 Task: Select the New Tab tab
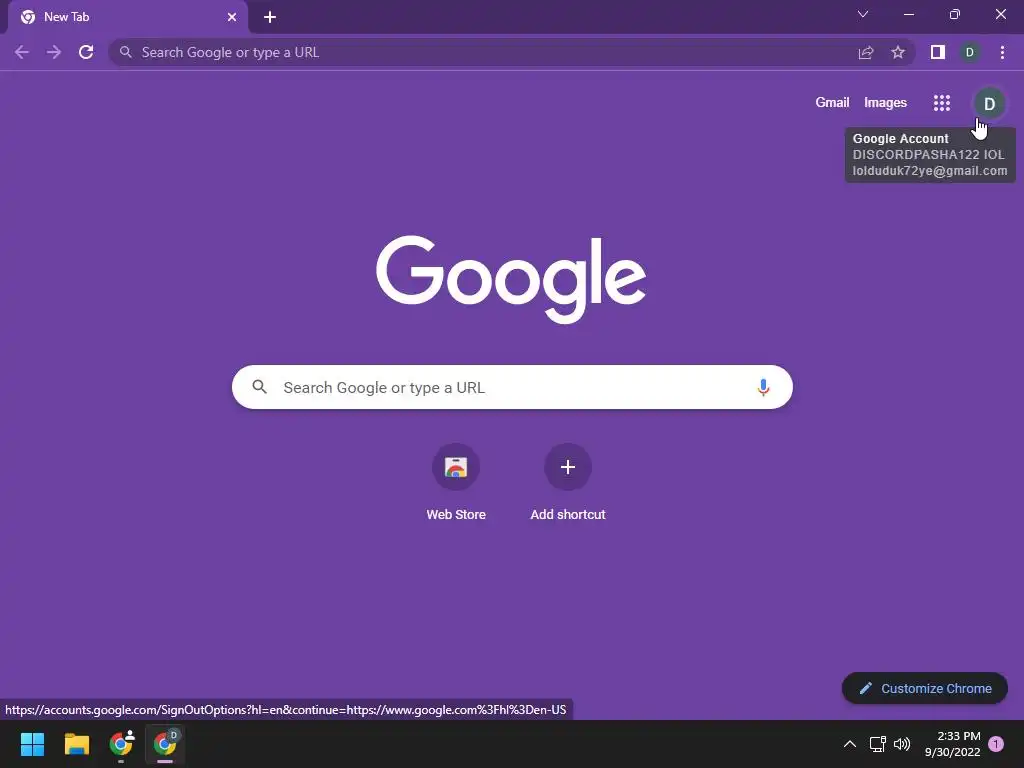[x=128, y=17]
